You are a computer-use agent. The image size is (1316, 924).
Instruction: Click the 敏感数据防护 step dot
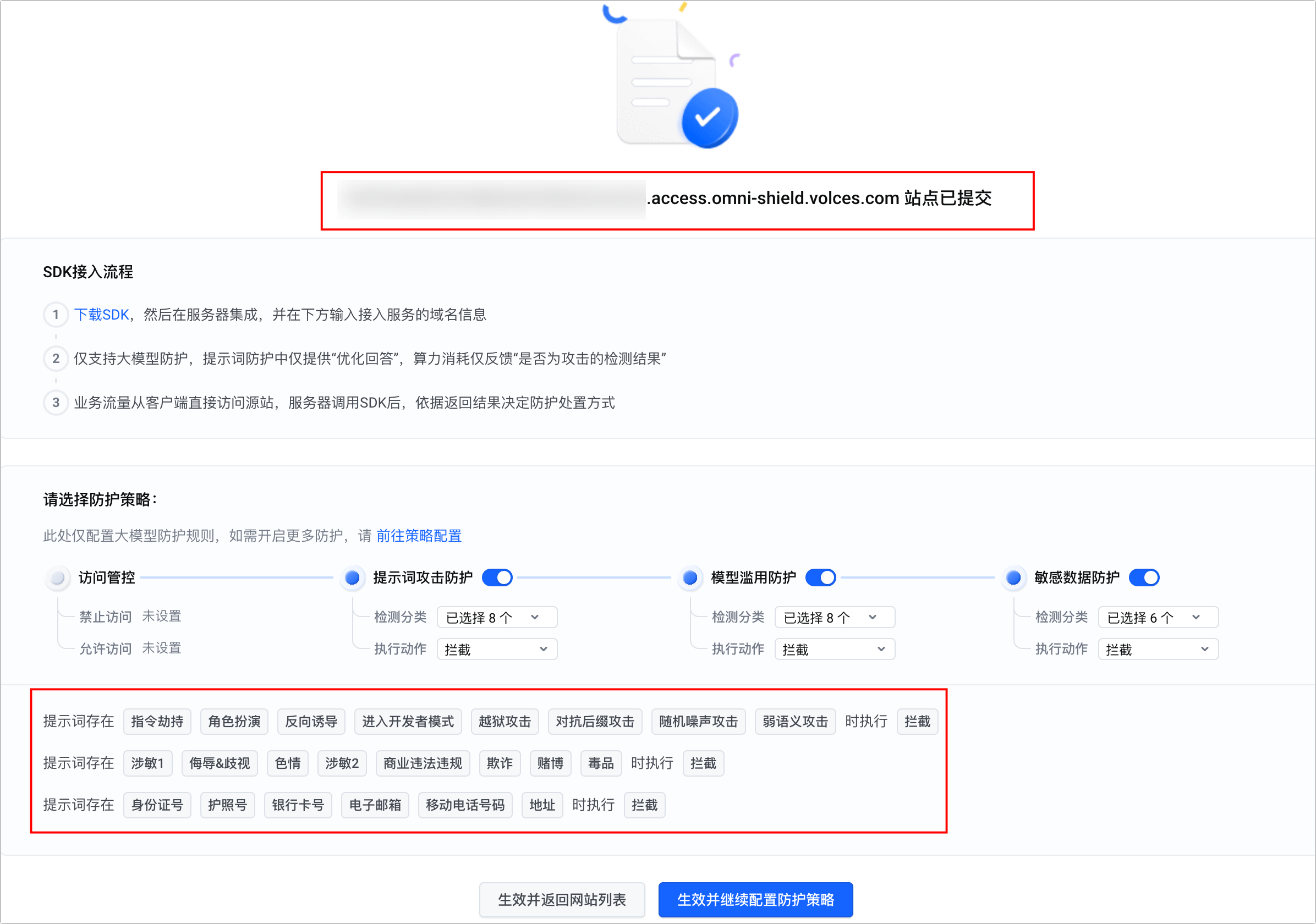[1013, 577]
